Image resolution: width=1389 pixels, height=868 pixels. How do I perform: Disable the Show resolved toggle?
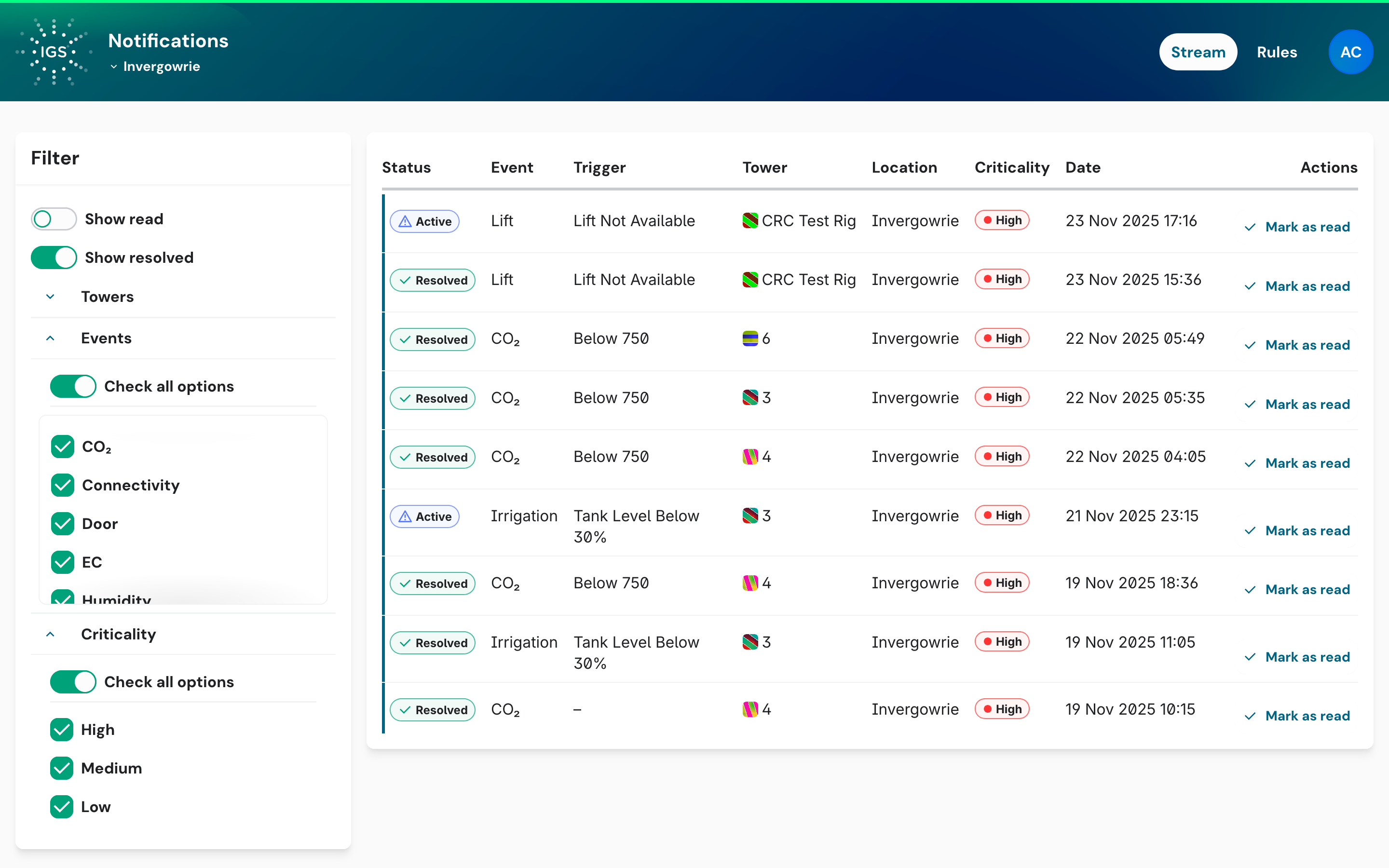(54, 258)
